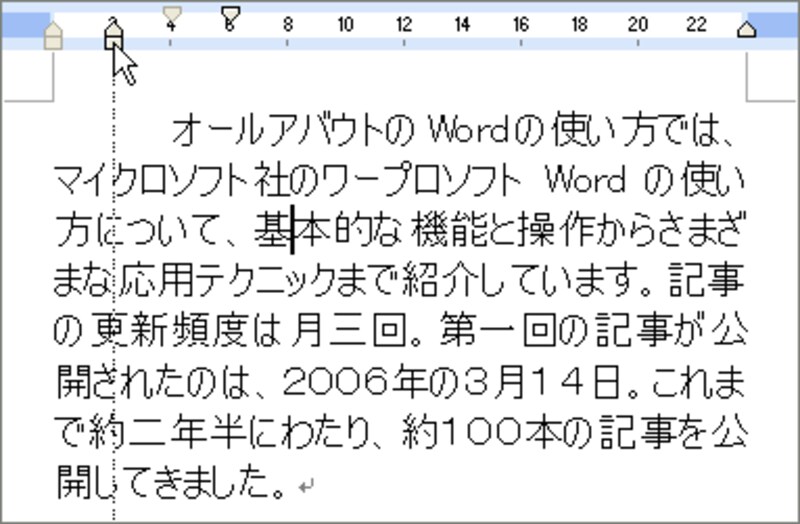Click ruler number 22
800x524 pixels.
(x=696, y=24)
